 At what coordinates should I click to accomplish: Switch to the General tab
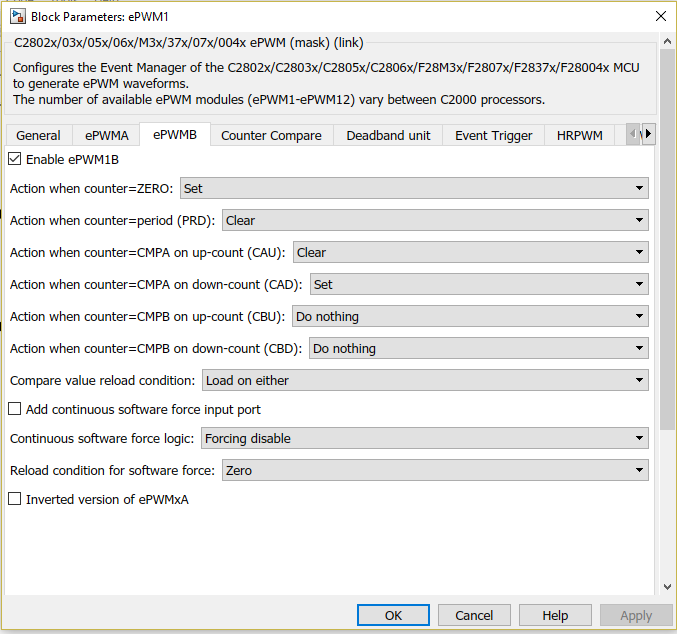38,136
